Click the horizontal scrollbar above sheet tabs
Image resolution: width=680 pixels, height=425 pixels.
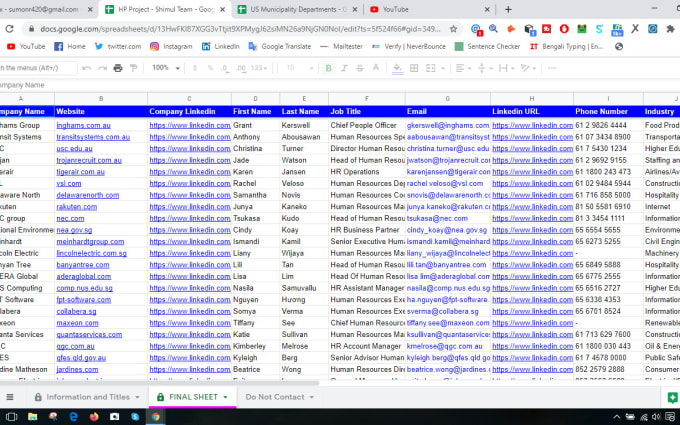[x=159, y=383]
